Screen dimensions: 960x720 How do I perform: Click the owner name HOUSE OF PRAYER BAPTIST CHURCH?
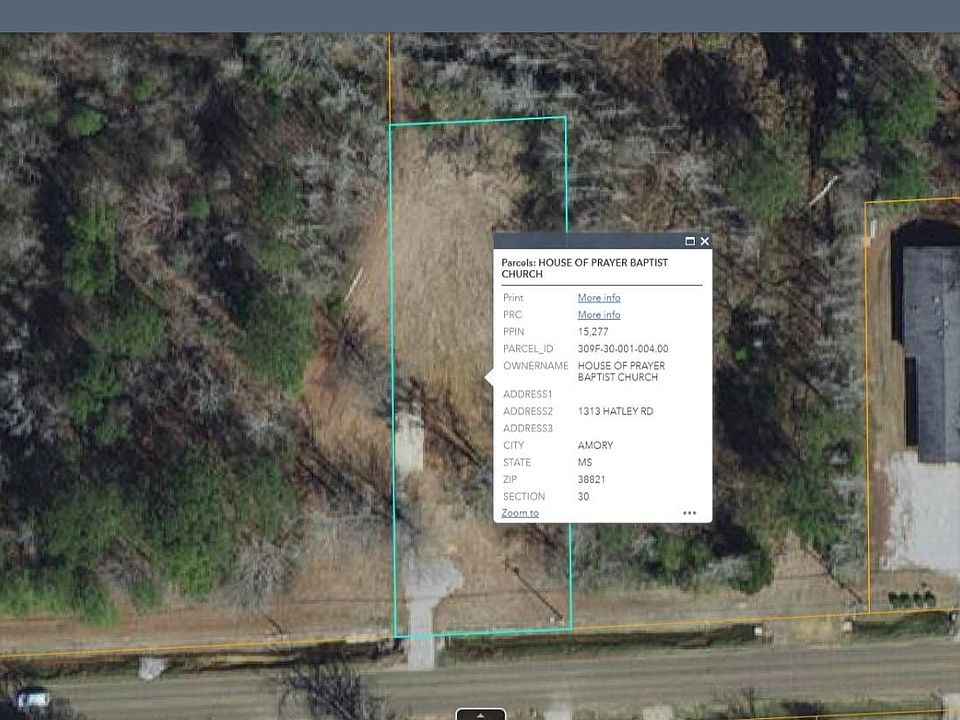[x=621, y=372]
